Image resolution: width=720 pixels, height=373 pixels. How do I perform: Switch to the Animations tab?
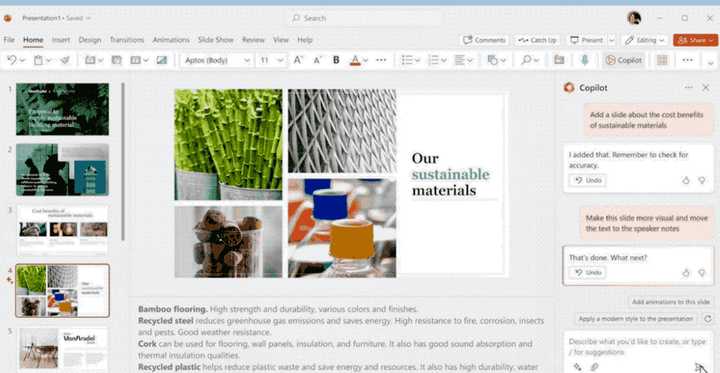click(x=171, y=40)
